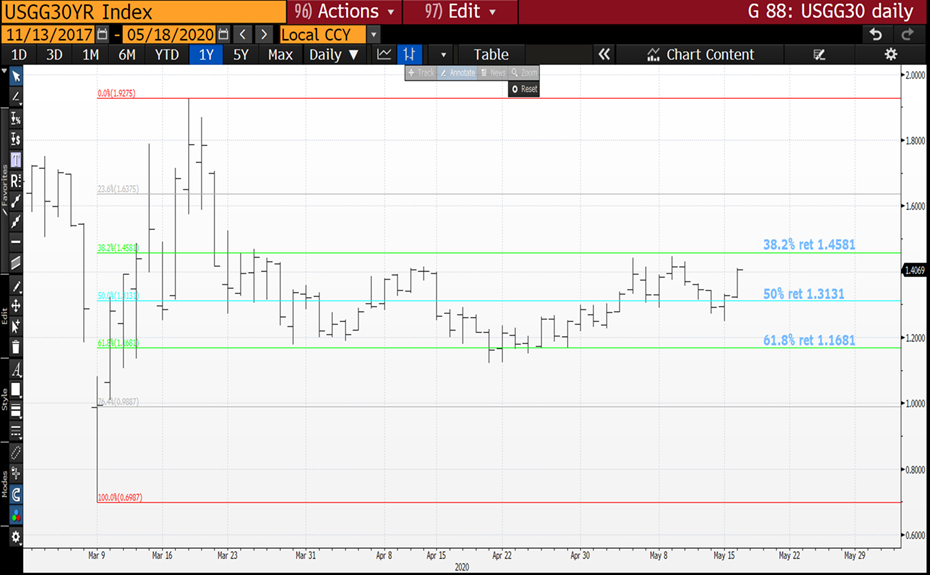
Task: Select the 3D range tab
Action: click(x=54, y=55)
